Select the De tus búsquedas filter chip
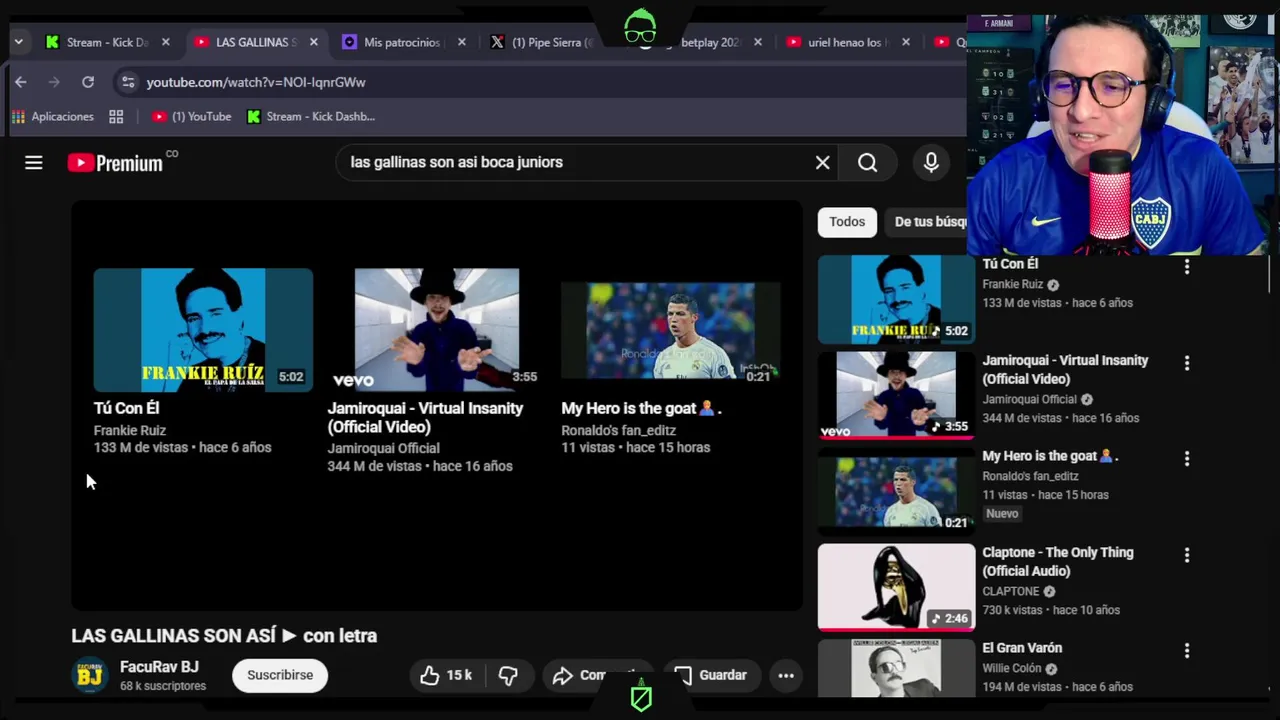 point(927,222)
